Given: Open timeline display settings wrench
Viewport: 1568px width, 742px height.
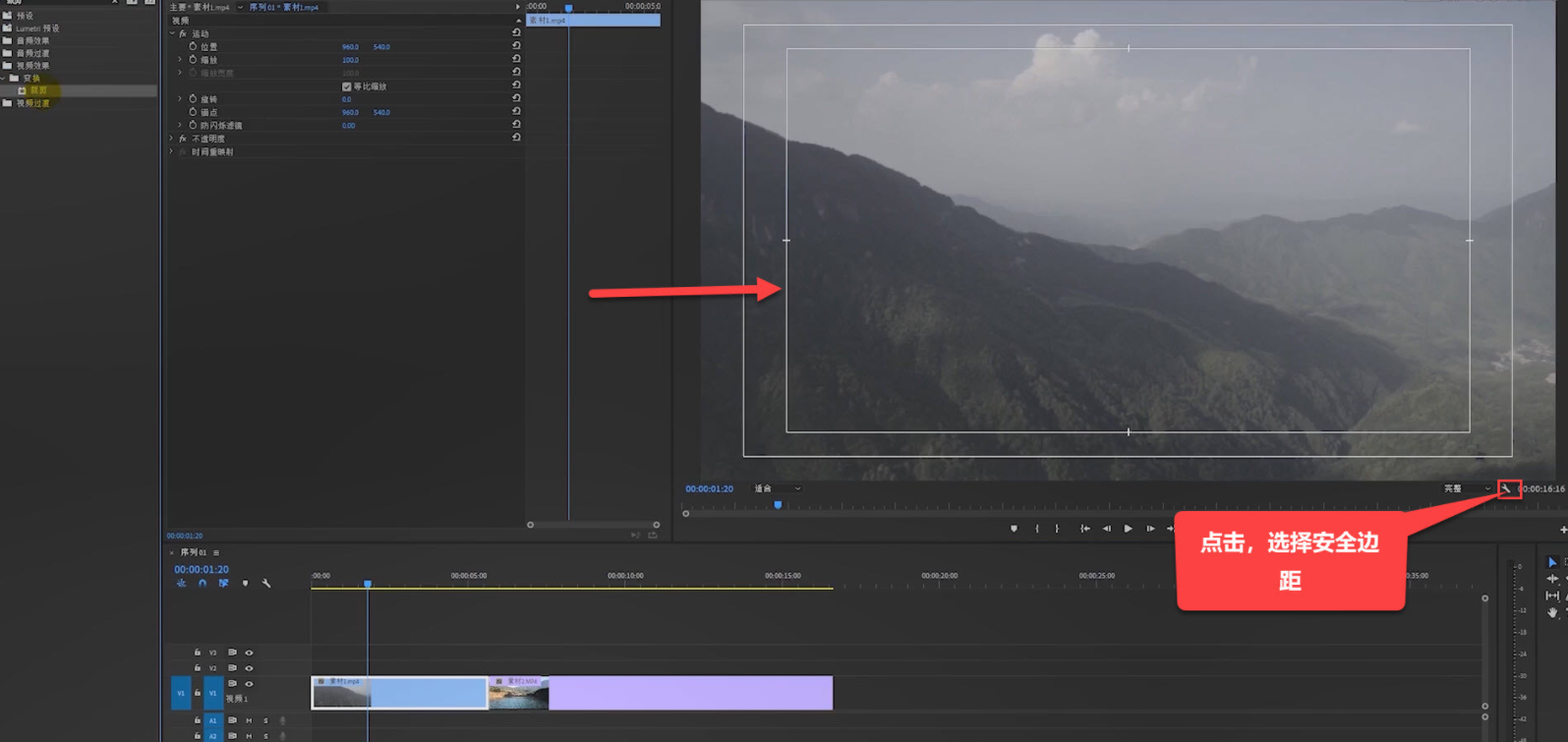Looking at the screenshot, I should (x=266, y=584).
